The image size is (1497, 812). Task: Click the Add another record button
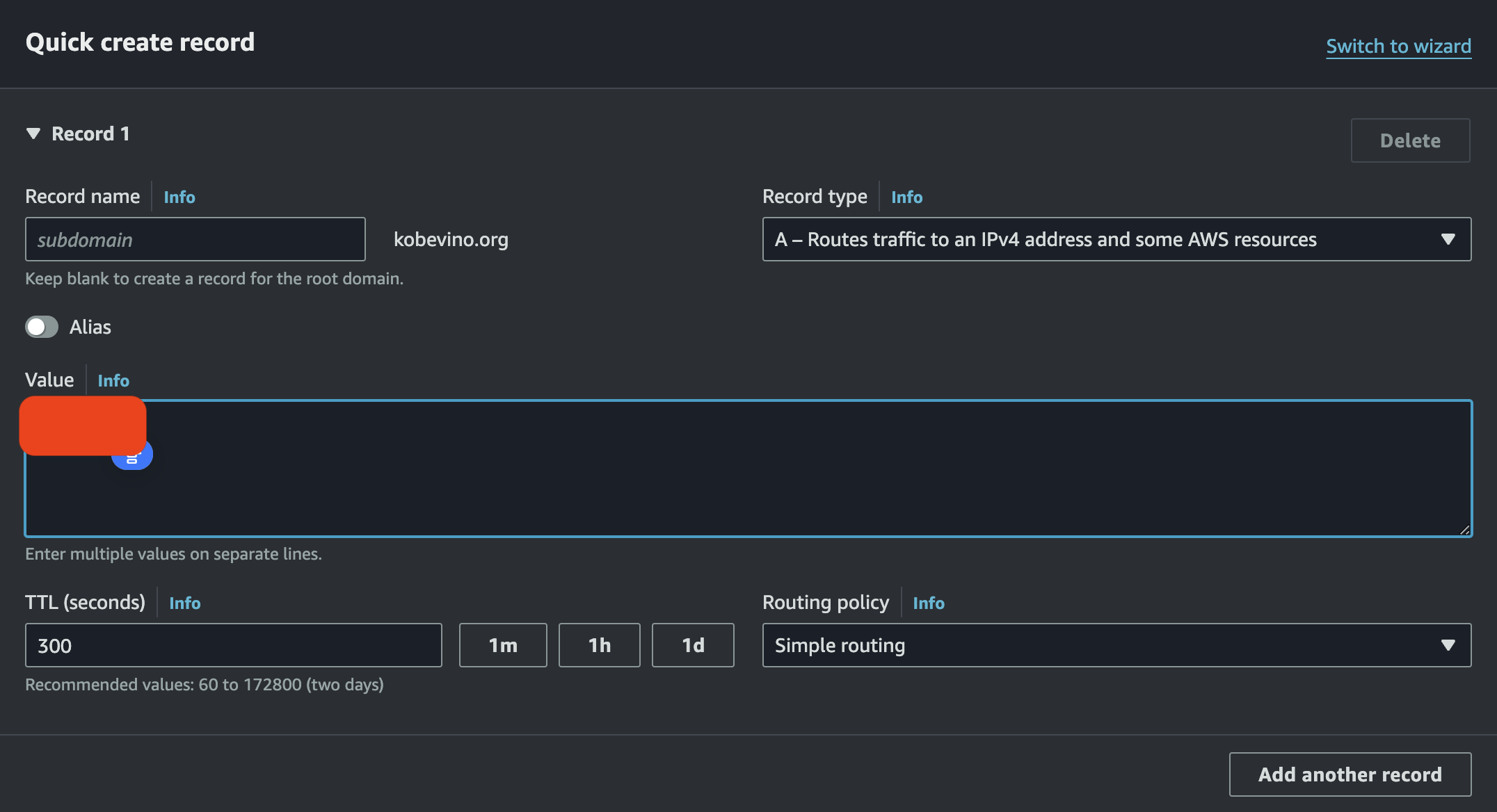[1349, 774]
